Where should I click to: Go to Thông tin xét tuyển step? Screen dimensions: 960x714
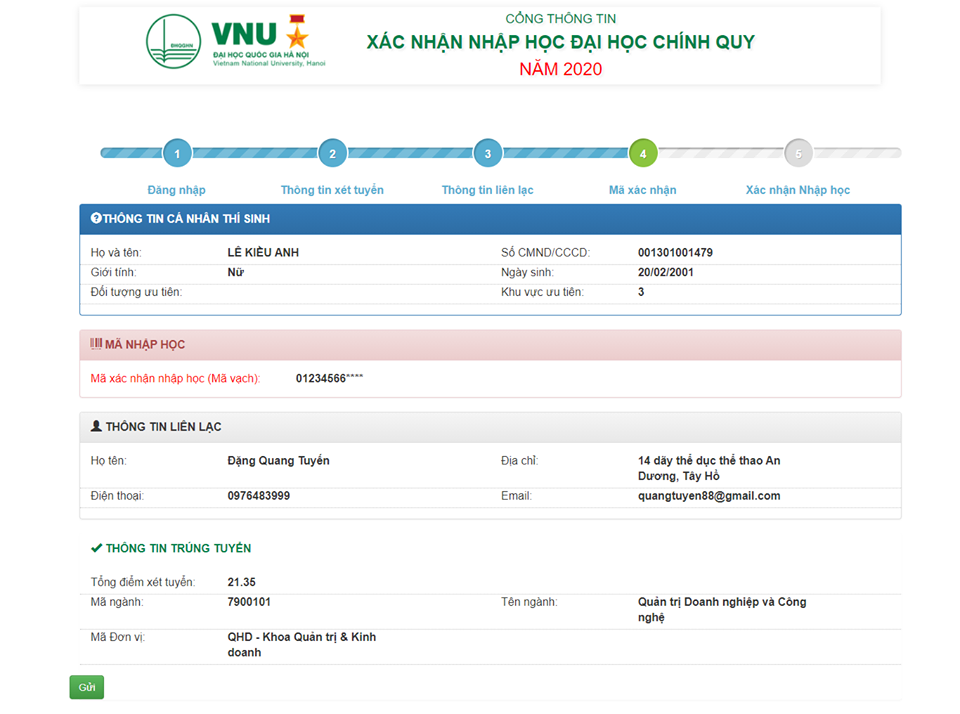pyautogui.click(x=332, y=190)
